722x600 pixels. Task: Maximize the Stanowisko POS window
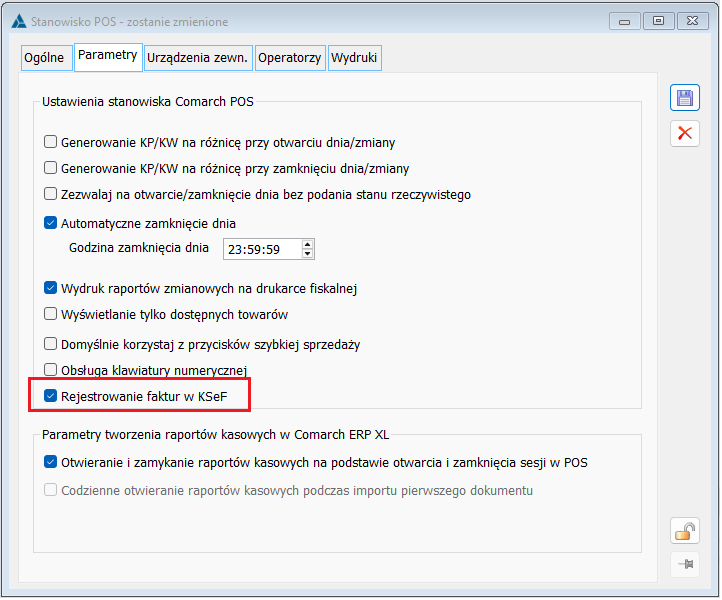tap(659, 21)
